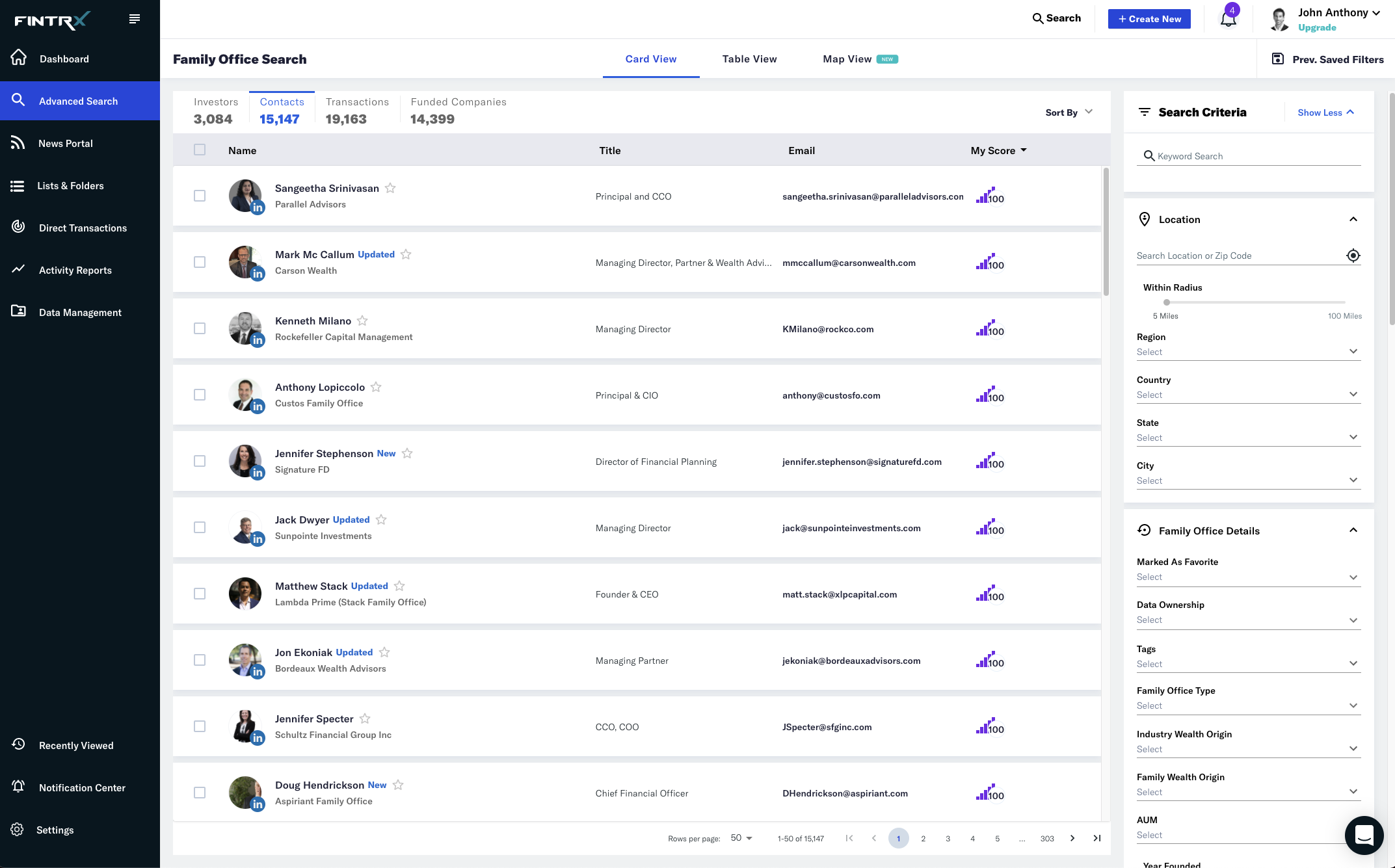Open the Sort By dropdown
The height and width of the screenshot is (868, 1395).
pos(1069,112)
